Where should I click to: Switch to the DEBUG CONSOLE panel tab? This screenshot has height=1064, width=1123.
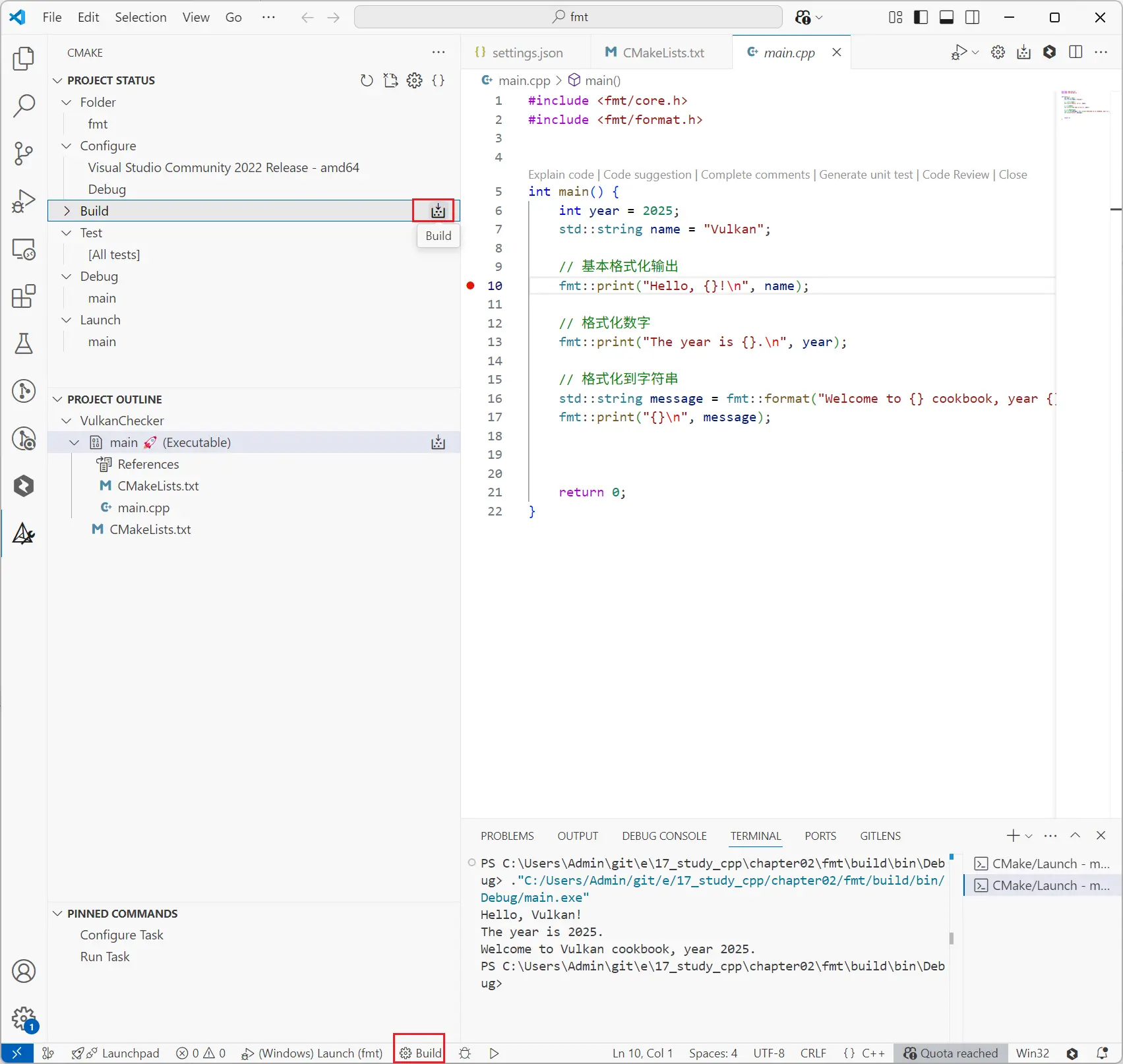tap(664, 836)
